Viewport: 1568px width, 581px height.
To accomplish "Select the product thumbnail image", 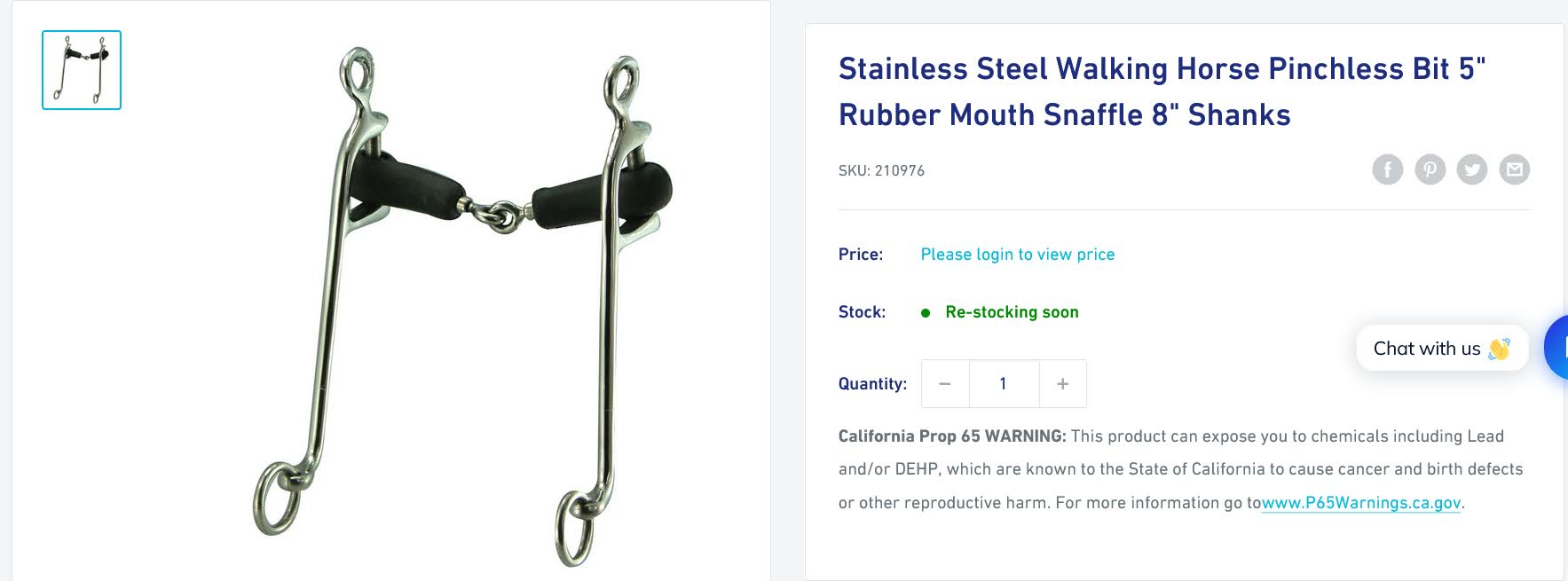I will coord(82,70).
